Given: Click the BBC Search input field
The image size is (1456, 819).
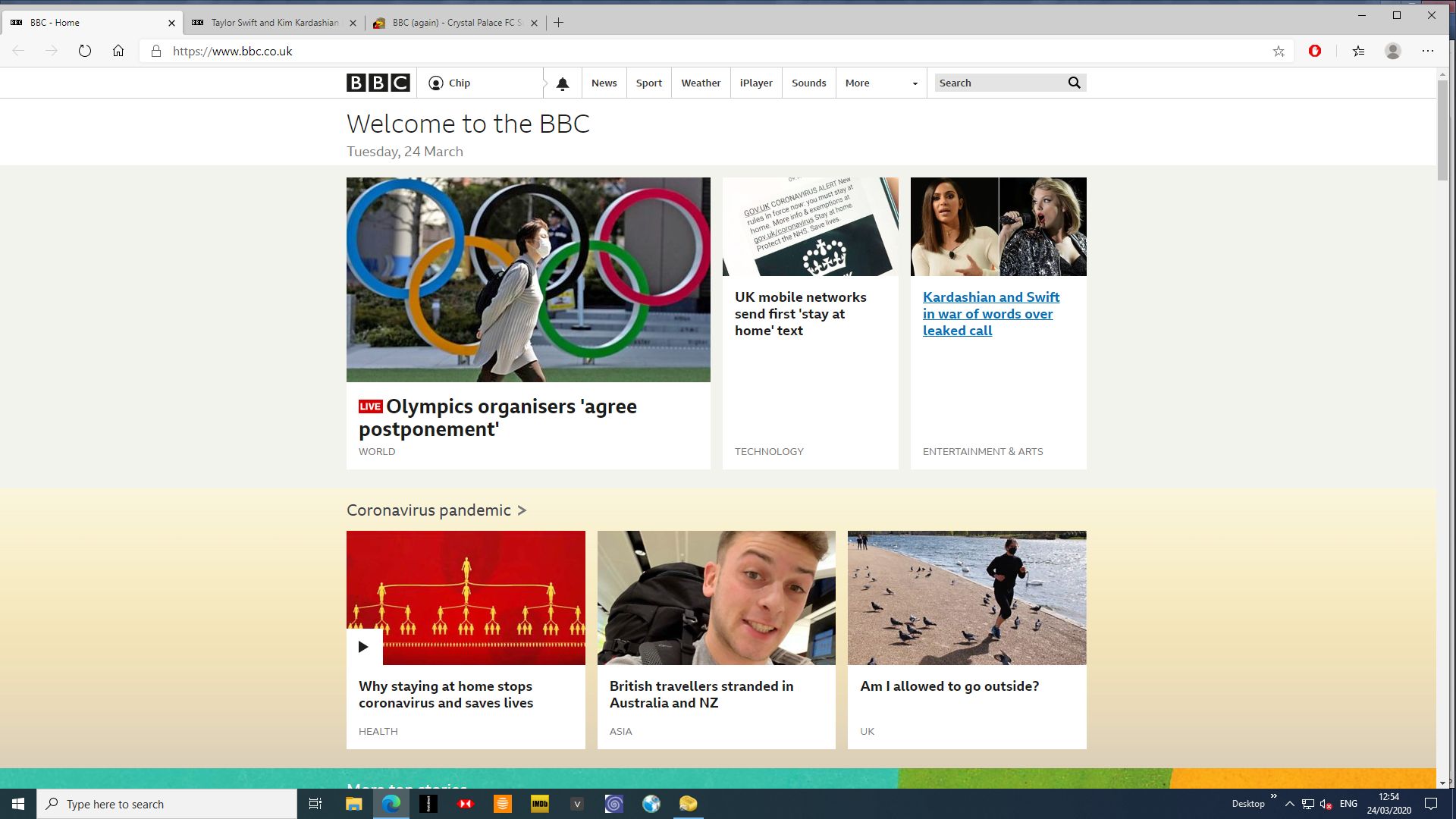Looking at the screenshot, I should 997,83.
